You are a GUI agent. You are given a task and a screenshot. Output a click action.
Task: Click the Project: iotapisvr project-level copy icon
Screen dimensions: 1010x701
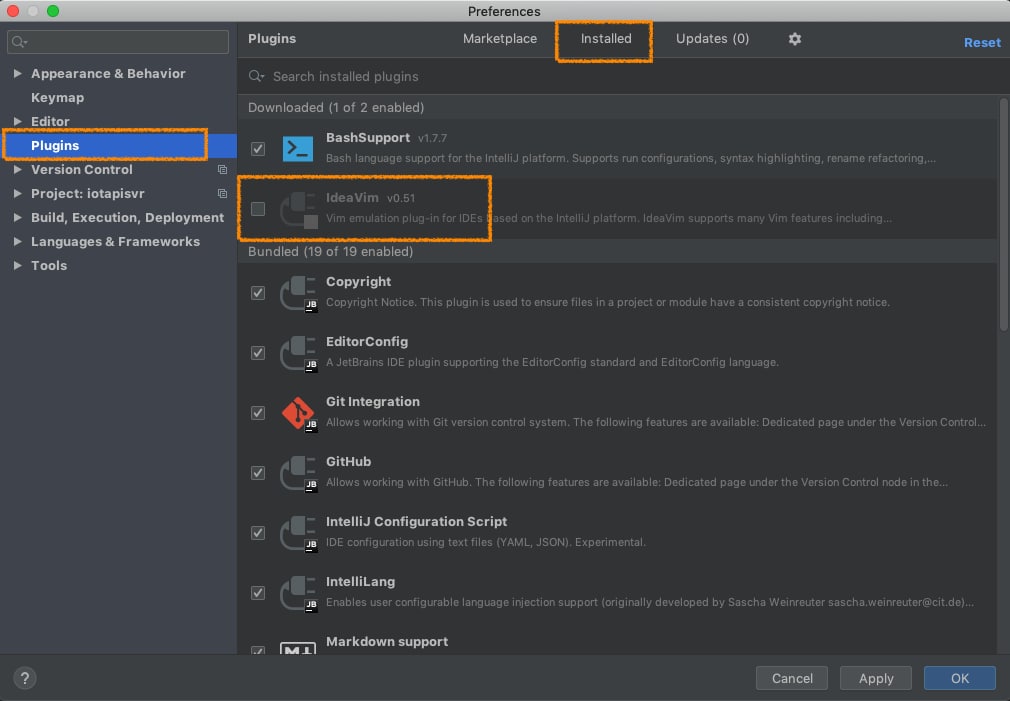(x=222, y=193)
